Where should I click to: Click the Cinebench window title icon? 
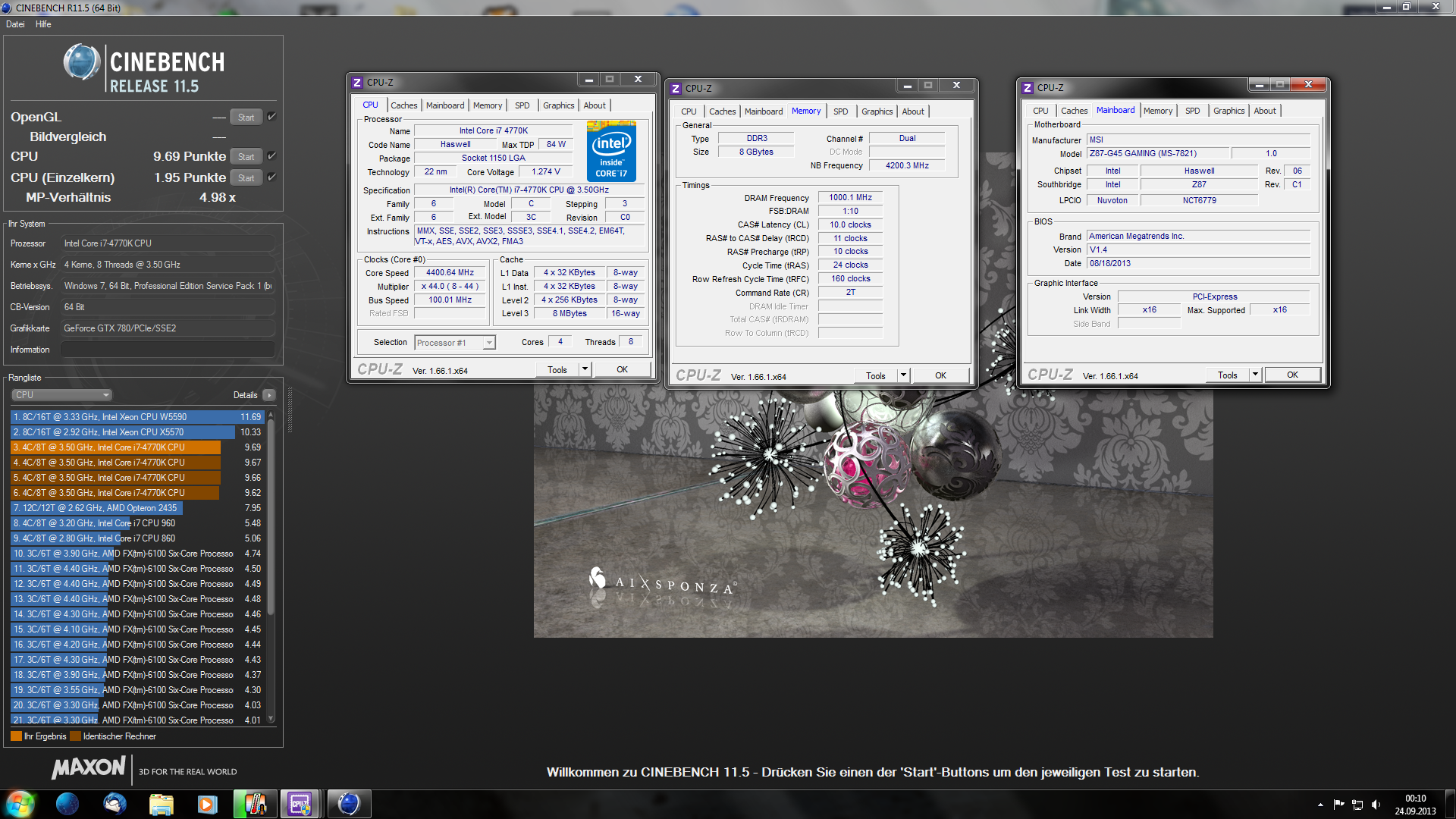(8, 8)
